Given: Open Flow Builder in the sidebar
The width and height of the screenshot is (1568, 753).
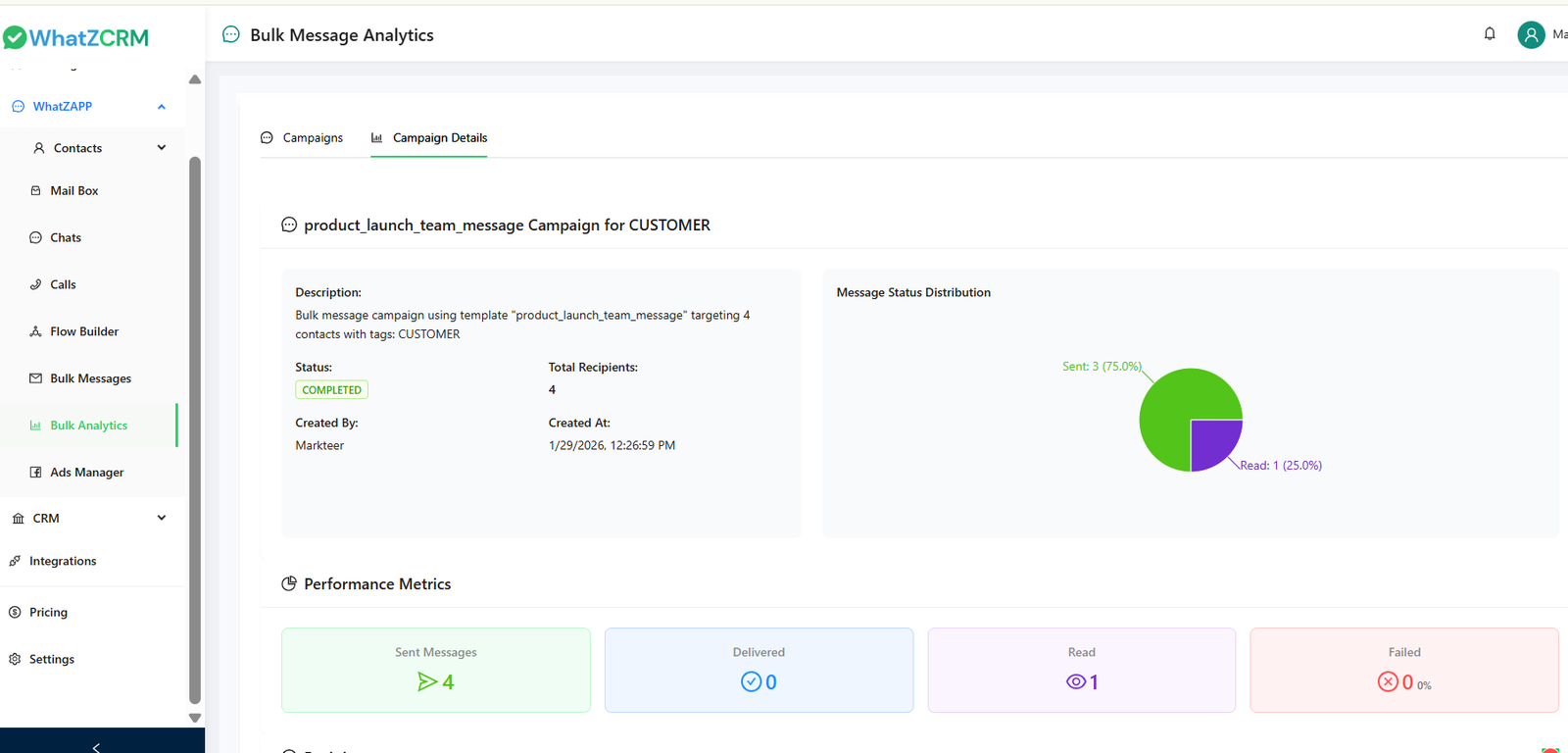Looking at the screenshot, I should [83, 332].
